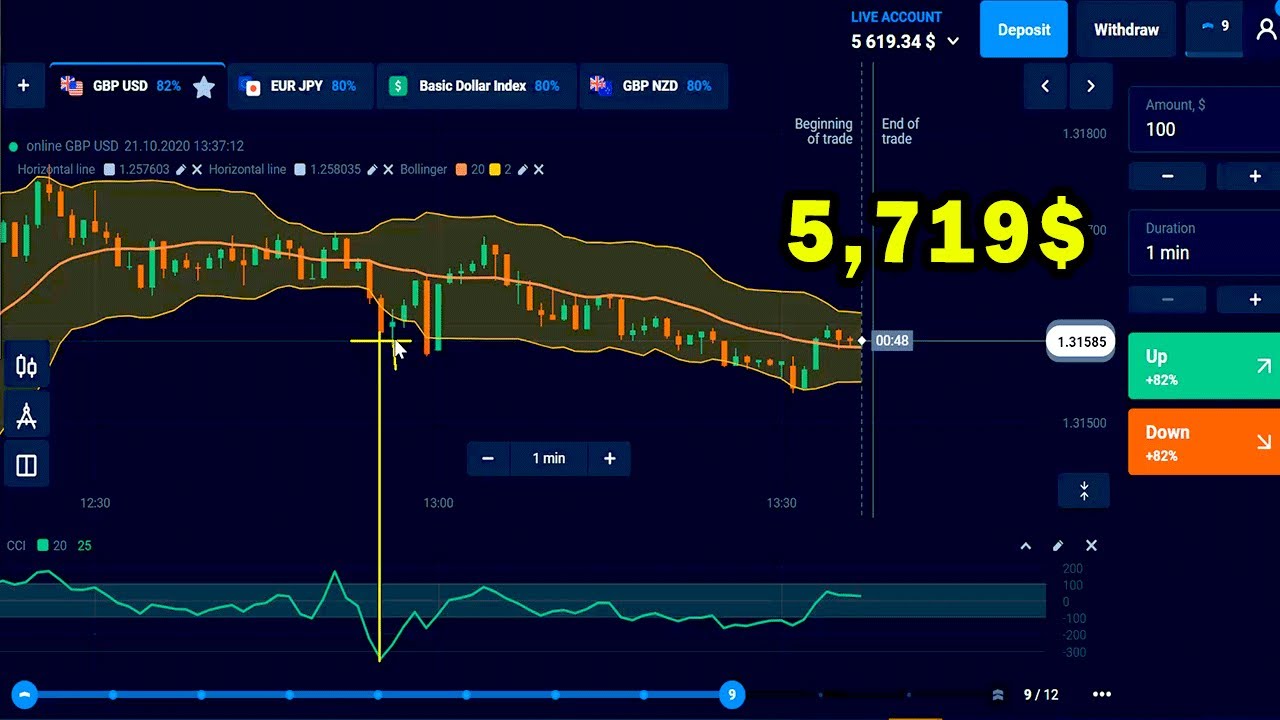The image size is (1280, 720).
Task: Click Duration field showing 1 min
Action: pyautogui.click(x=1204, y=242)
